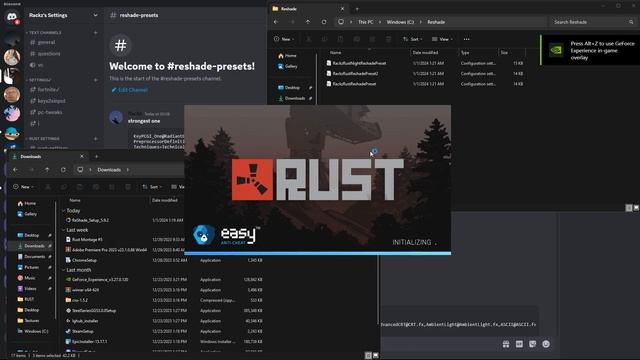This screenshot has width=640, height=360.
Task: Open author avatar of strongest one message
Action: point(116,118)
